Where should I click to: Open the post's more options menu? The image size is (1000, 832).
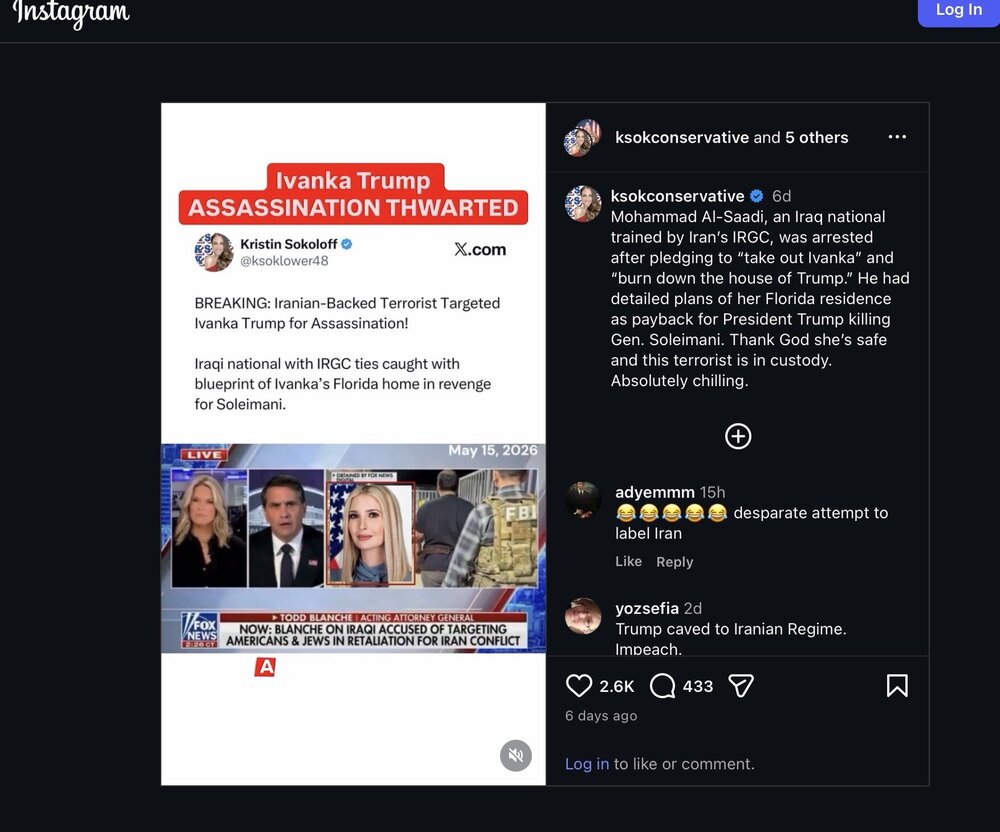click(x=897, y=137)
